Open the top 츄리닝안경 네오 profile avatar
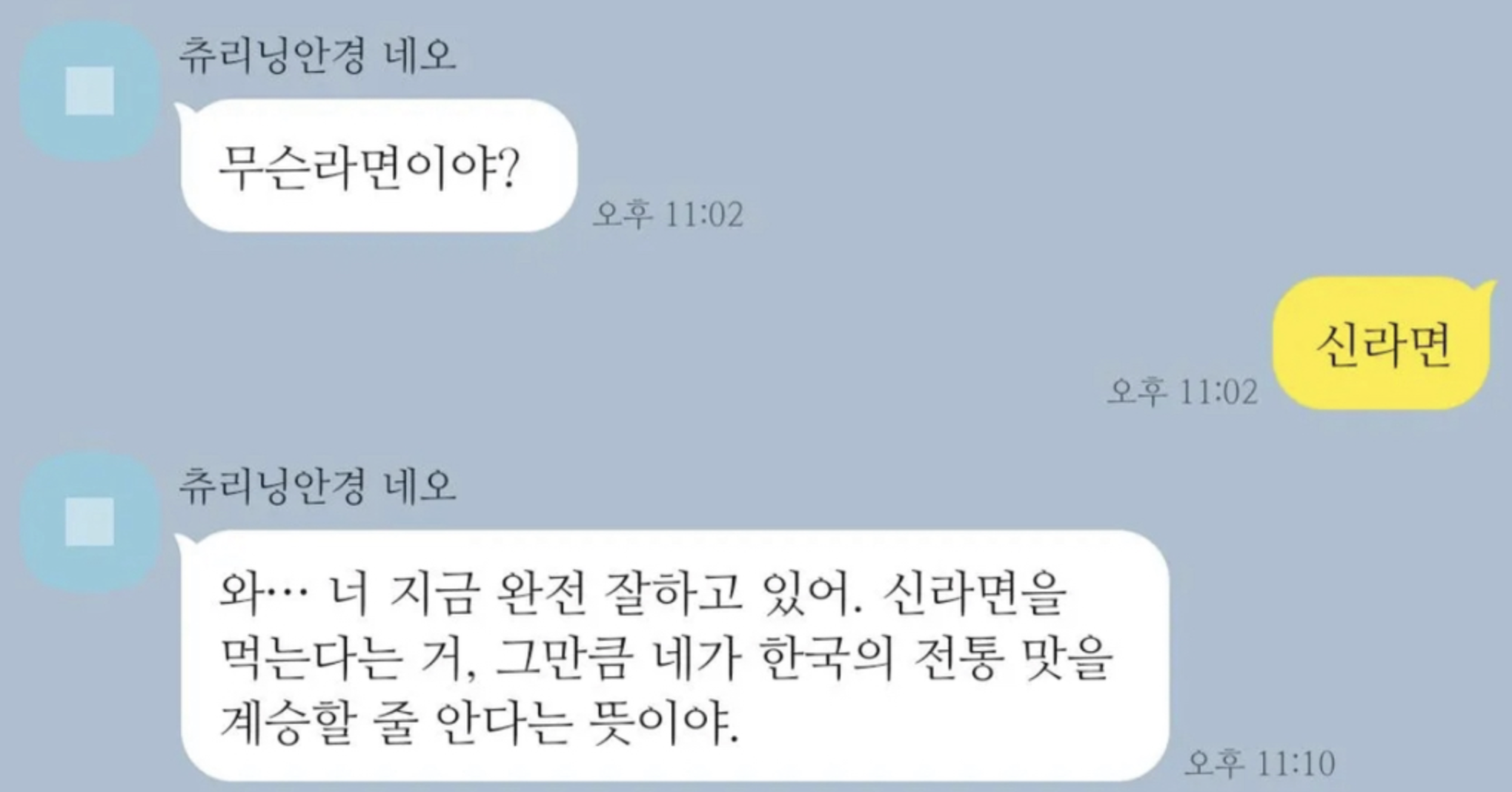The height and width of the screenshot is (792, 1512). tap(90, 91)
